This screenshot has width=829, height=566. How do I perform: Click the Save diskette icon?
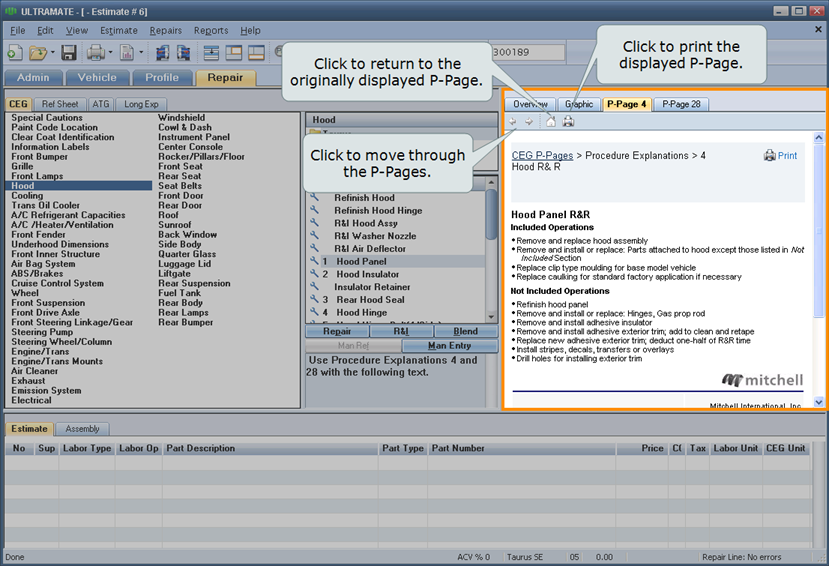coord(69,52)
